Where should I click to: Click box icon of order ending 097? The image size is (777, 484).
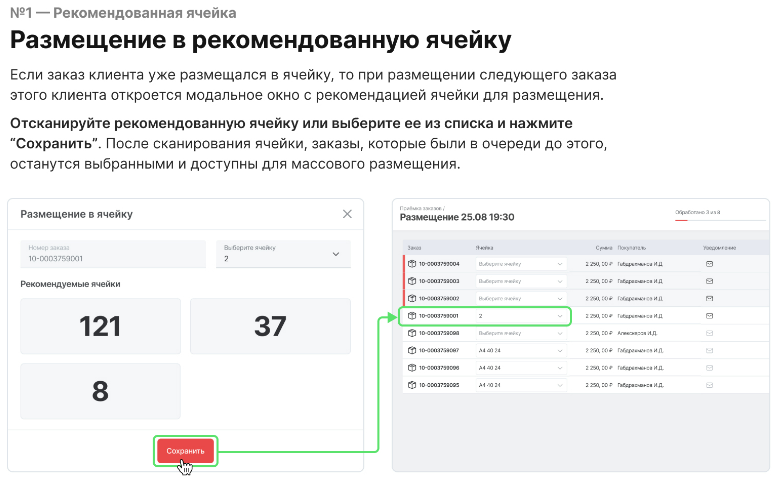point(411,351)
